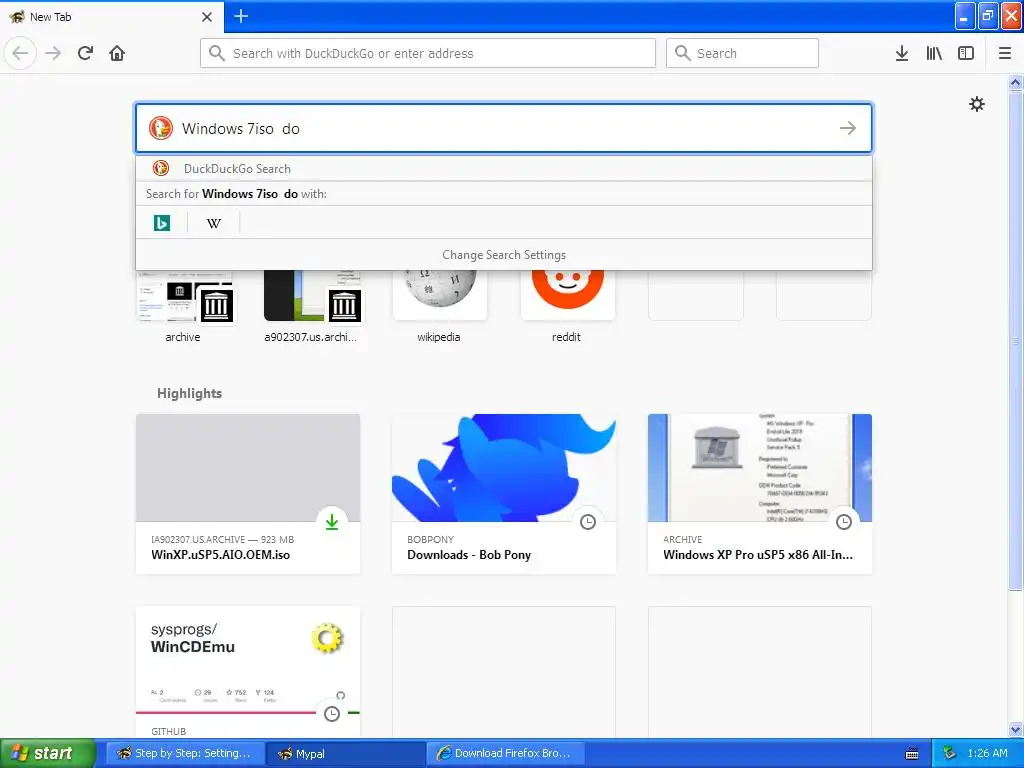Open the Downloads panel icon
Viewport: 1024px width, 768px height.
point(902,53)
